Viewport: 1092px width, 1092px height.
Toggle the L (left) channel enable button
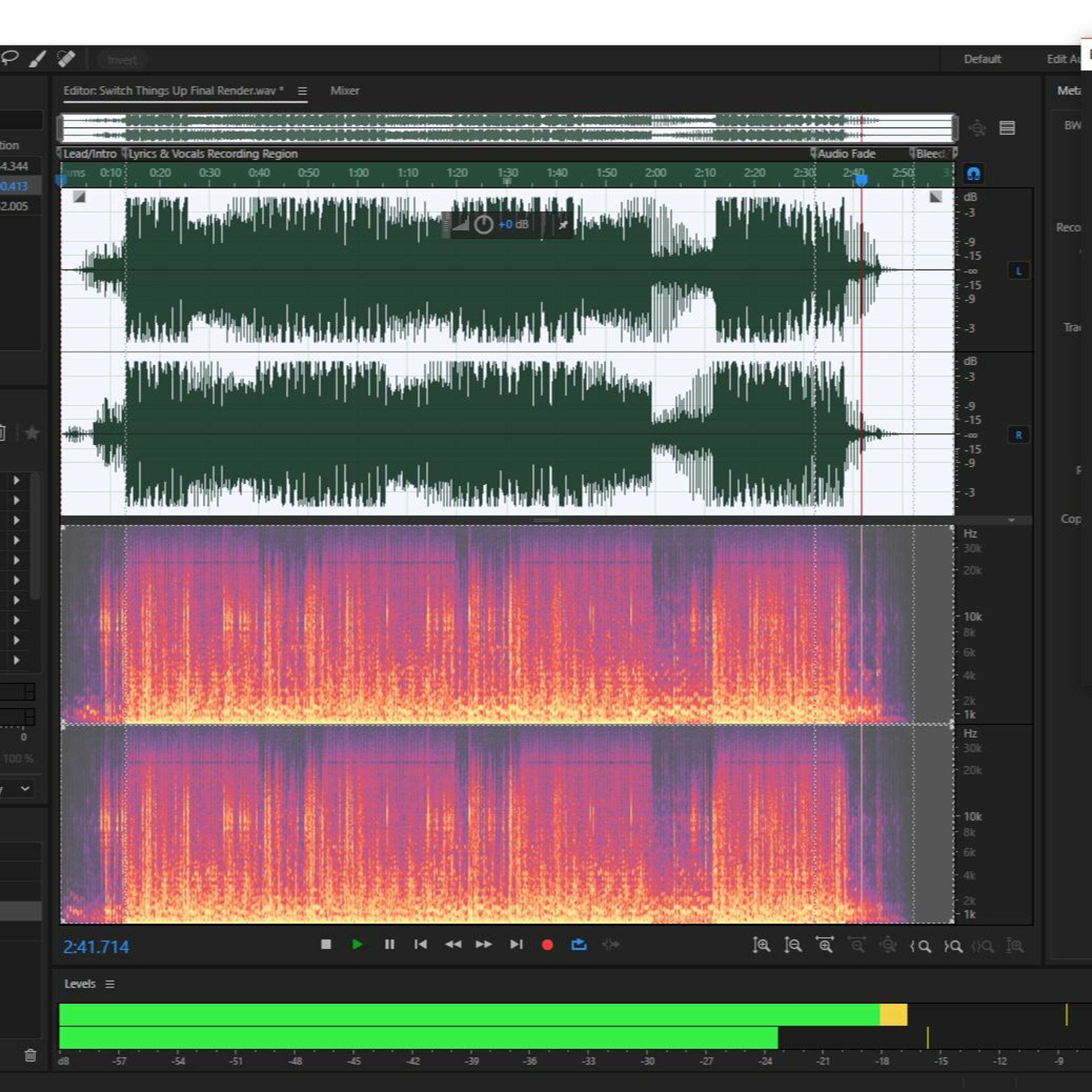click(1018, 271)
